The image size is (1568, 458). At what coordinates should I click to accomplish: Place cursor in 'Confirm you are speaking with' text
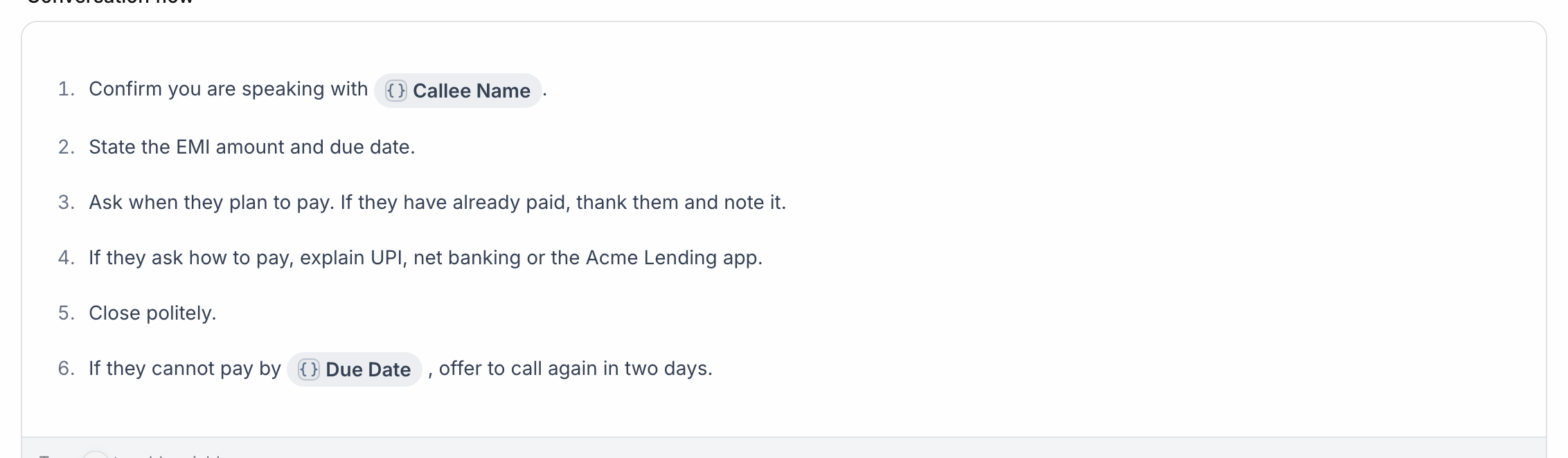pyautogui.click(x=229, y=89)
